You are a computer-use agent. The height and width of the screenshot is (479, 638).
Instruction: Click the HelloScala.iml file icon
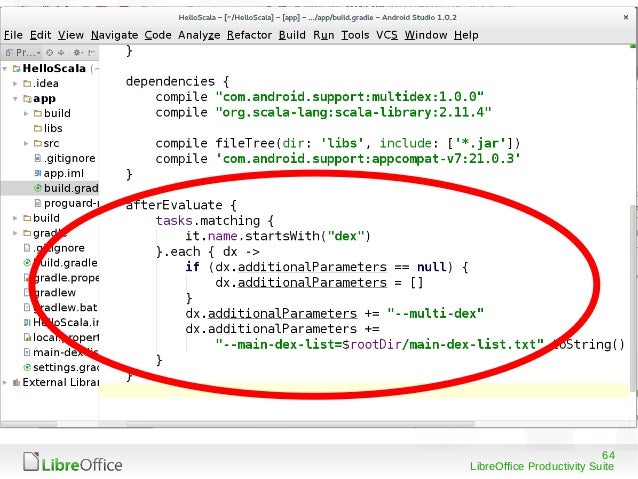click(27, 322)
